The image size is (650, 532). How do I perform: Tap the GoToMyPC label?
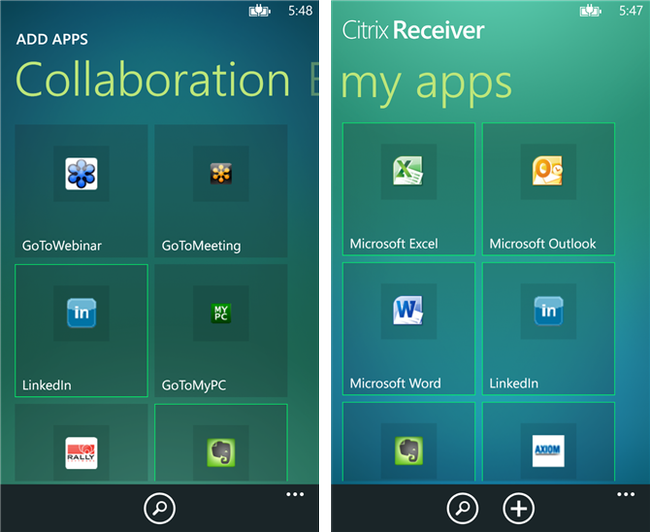(x=194, y=386)
